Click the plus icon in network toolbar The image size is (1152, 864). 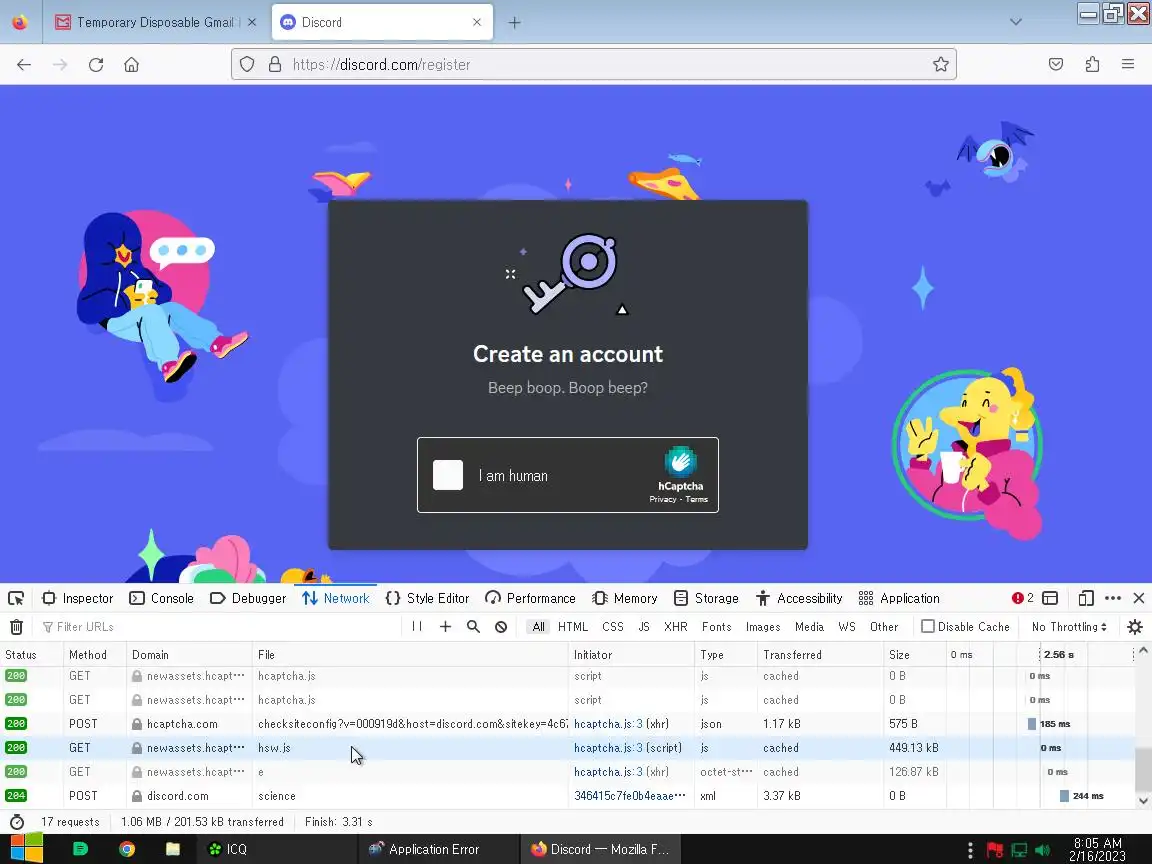[445, 627]
